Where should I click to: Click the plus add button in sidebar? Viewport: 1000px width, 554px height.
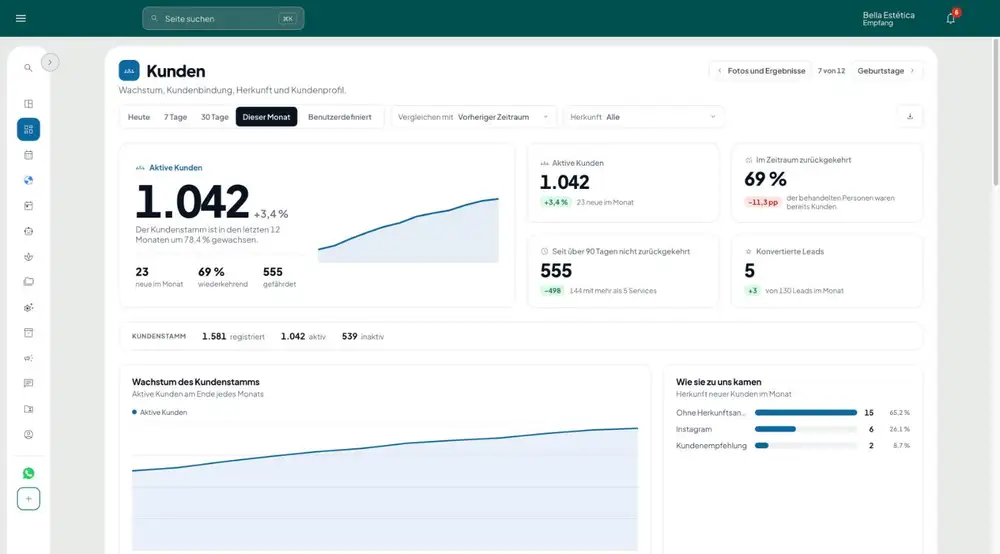[x=28, y=499]
